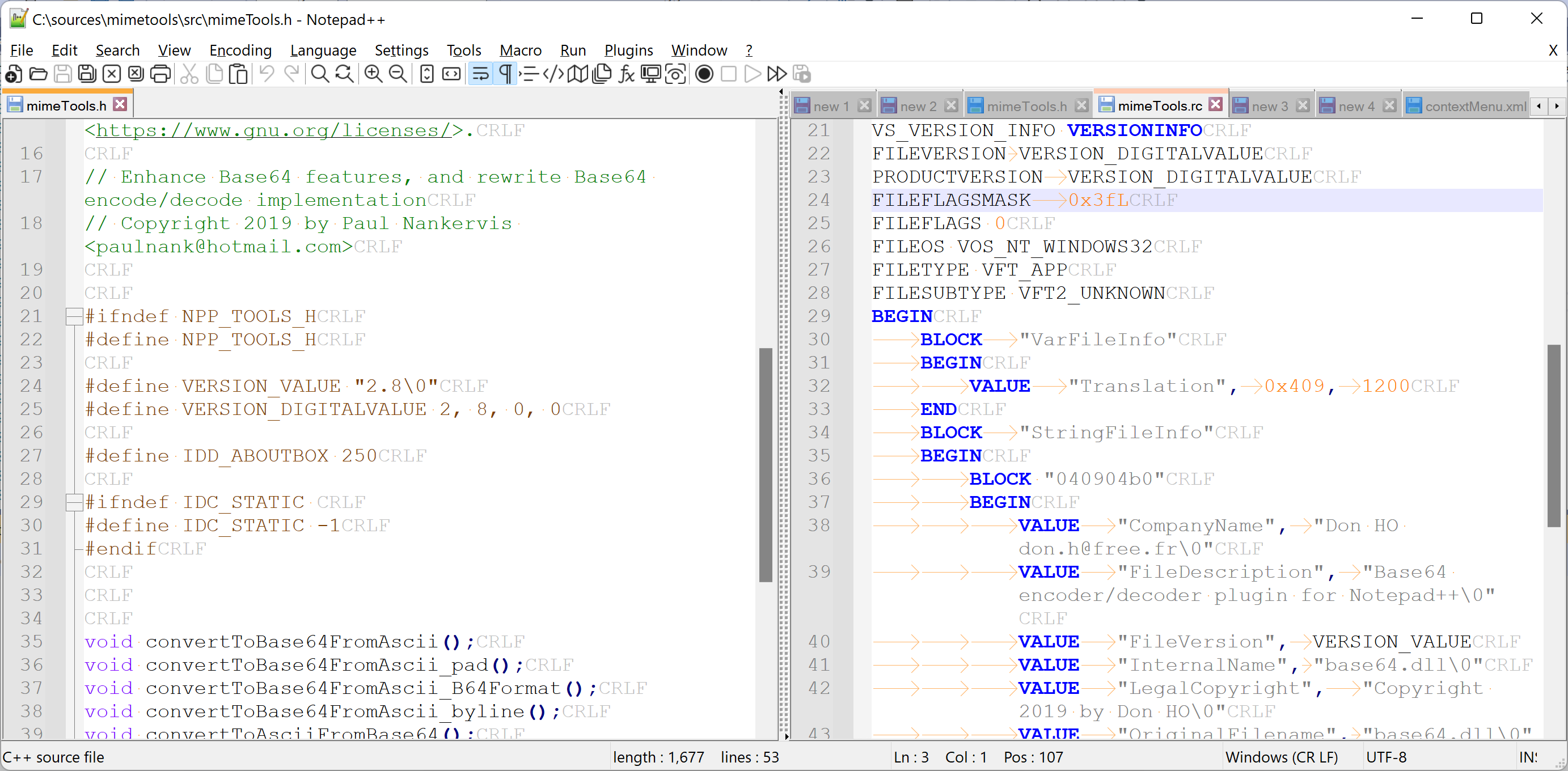
Task: Print the current file via toolbar icon
Action: [x=160, y=74]
